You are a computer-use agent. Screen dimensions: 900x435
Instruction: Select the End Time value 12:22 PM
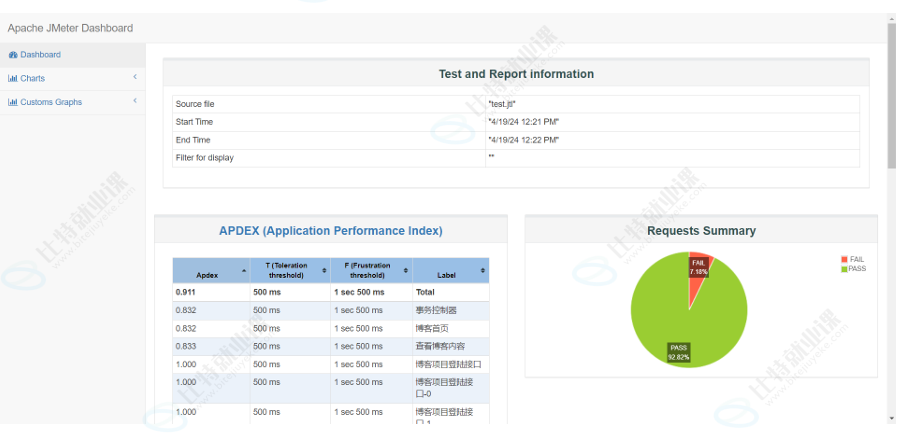pyautogui.click(x=523, y=140)
